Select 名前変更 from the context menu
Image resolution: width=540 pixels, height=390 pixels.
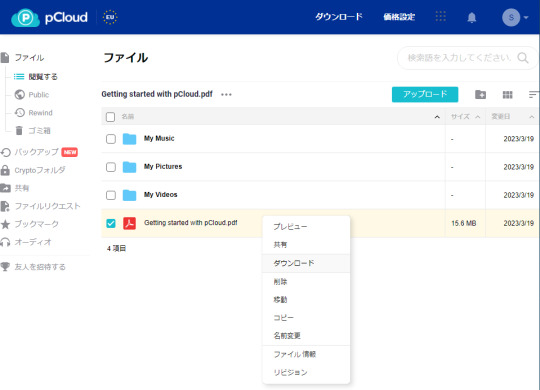[306, 336]
